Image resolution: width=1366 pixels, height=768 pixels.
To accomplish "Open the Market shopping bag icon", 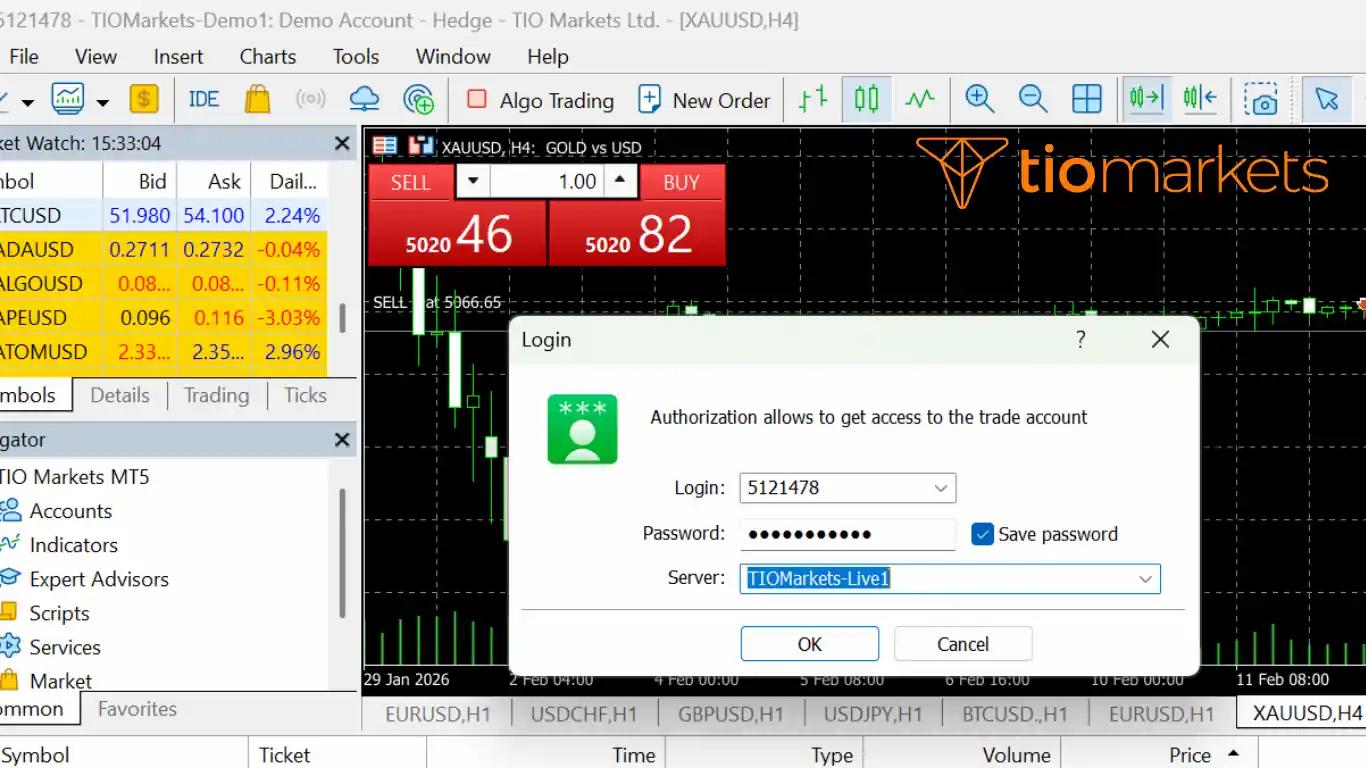I will [x=258, y=99].
